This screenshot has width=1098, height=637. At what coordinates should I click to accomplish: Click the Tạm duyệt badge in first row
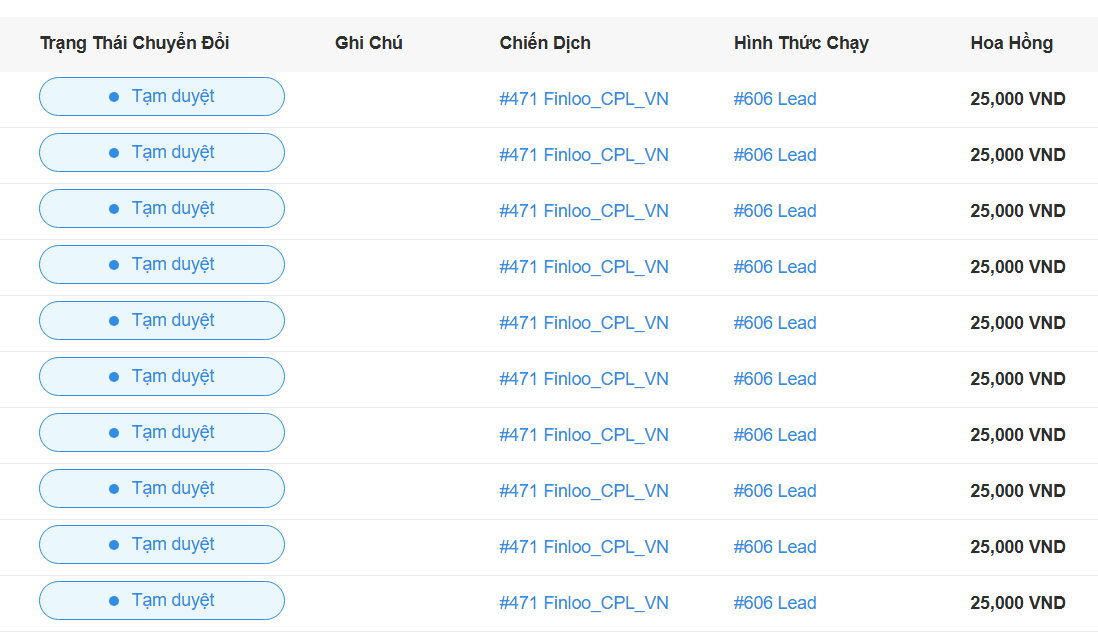[162, 97]
